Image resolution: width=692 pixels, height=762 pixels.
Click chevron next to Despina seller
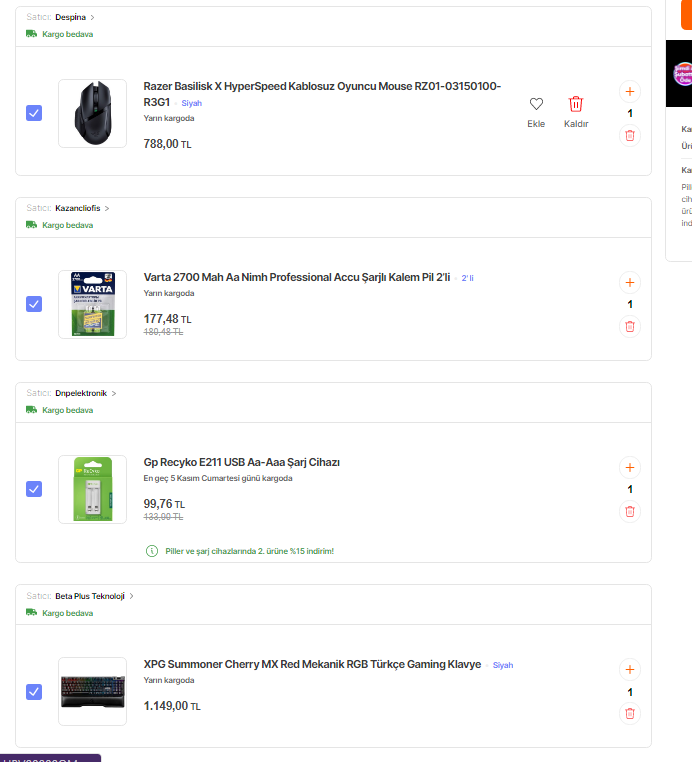tap(92, 17)
